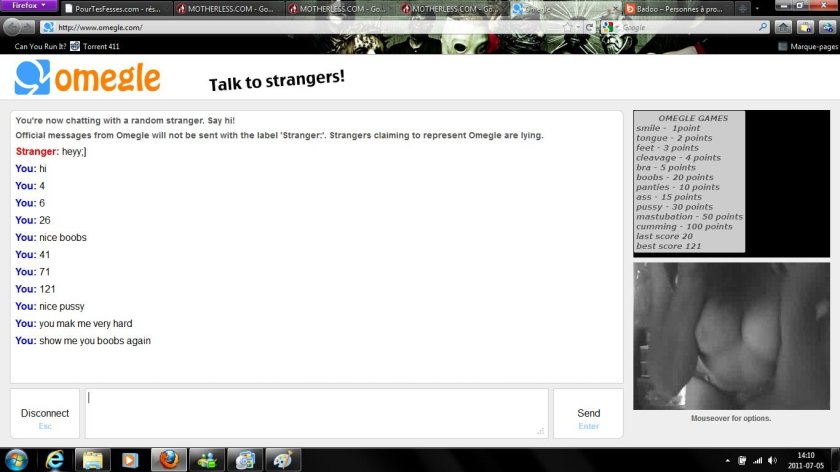Click the bookmark star in the address bar
The image size is (840, 472).
pos(567,27)
